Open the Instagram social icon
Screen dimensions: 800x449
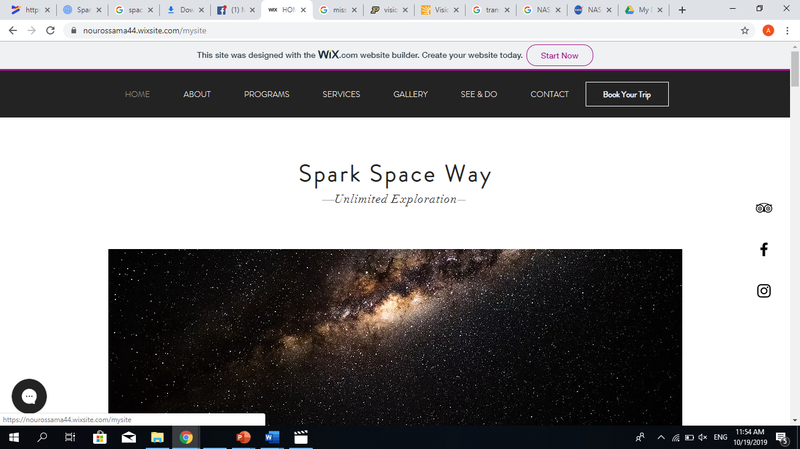click(763, 291)
